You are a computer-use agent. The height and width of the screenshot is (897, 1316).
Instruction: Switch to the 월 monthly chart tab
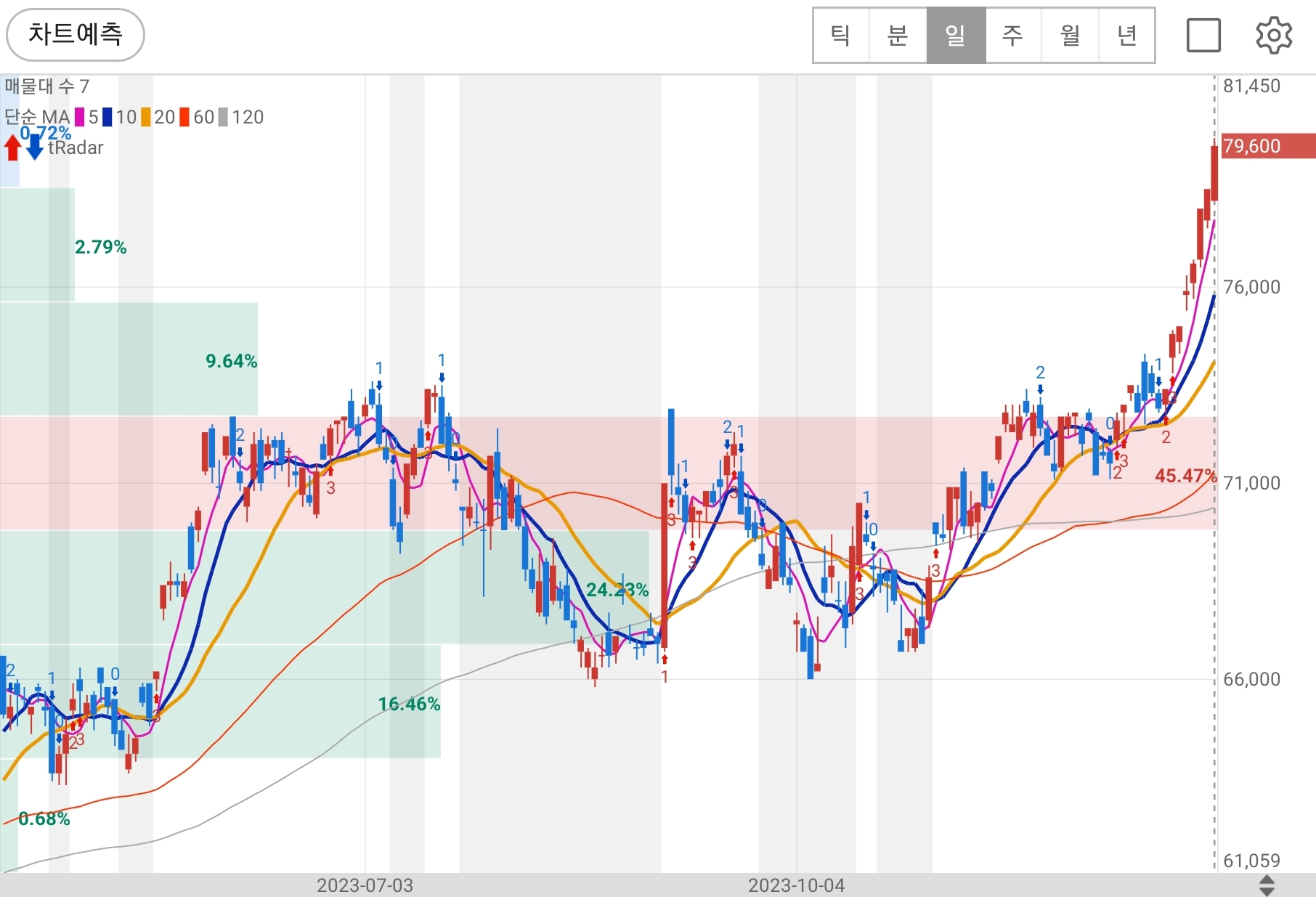pyautogui.click(x=1070, y=36)
